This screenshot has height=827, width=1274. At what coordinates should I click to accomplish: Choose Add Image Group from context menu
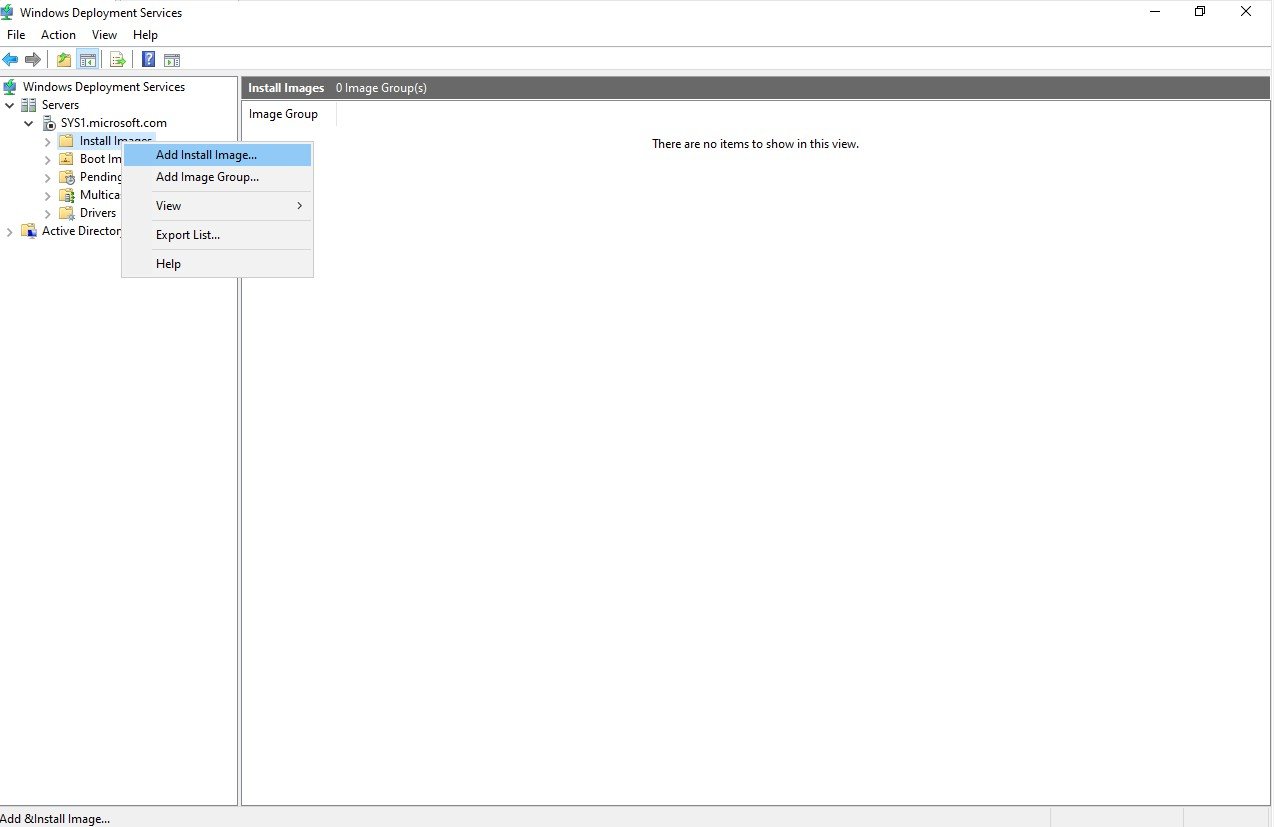pyautogui.click(x=217, y=177)
